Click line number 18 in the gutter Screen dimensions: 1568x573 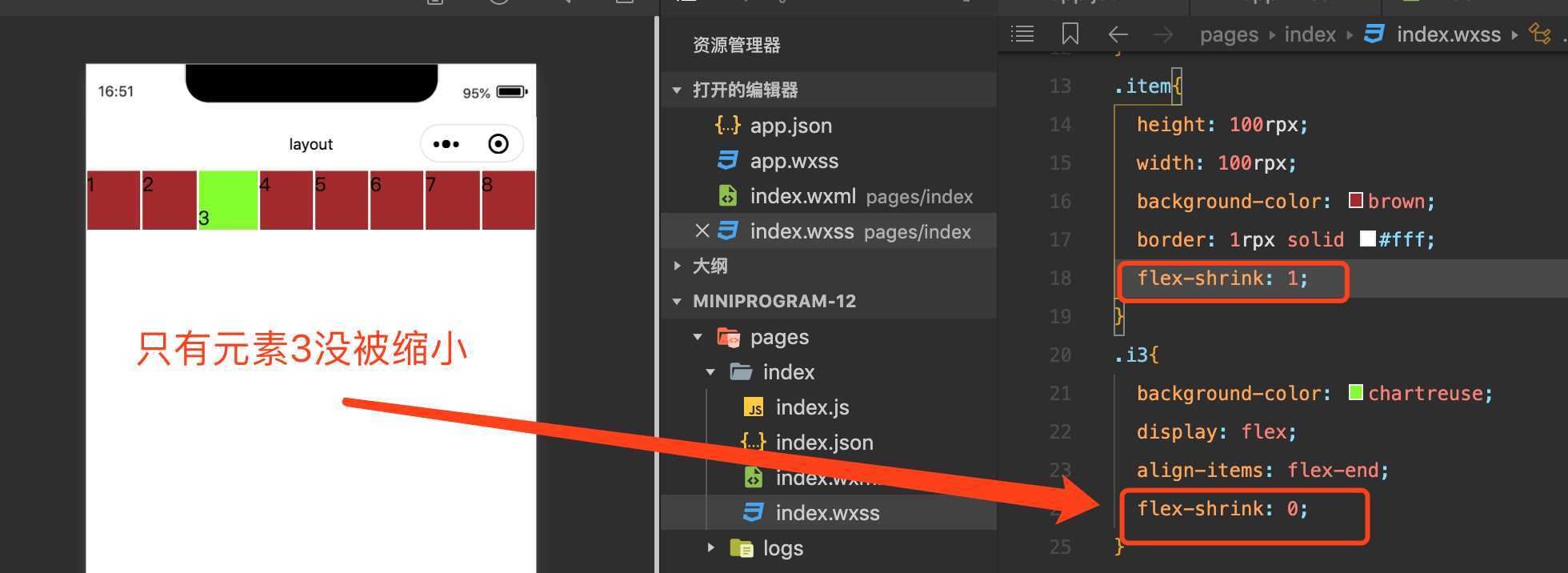point(1060,278)
